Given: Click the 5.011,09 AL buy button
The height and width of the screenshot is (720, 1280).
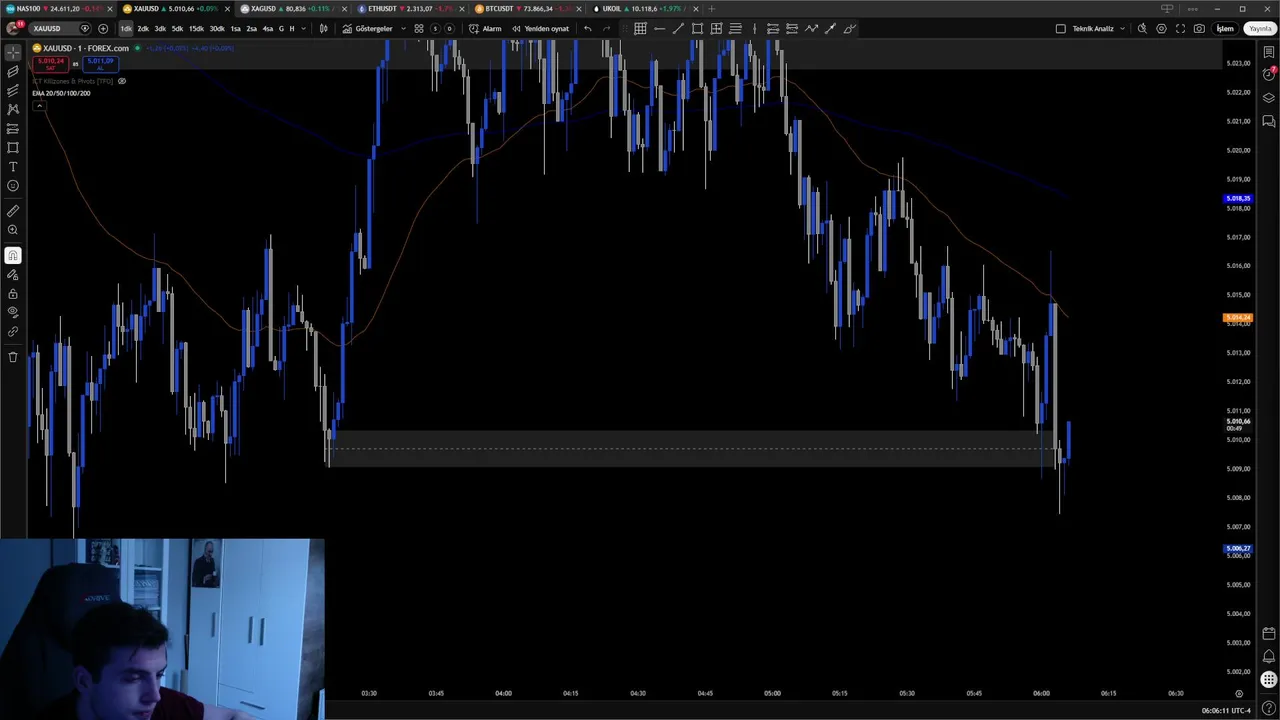Looking at the screenshot, I should tap(100, 64).
